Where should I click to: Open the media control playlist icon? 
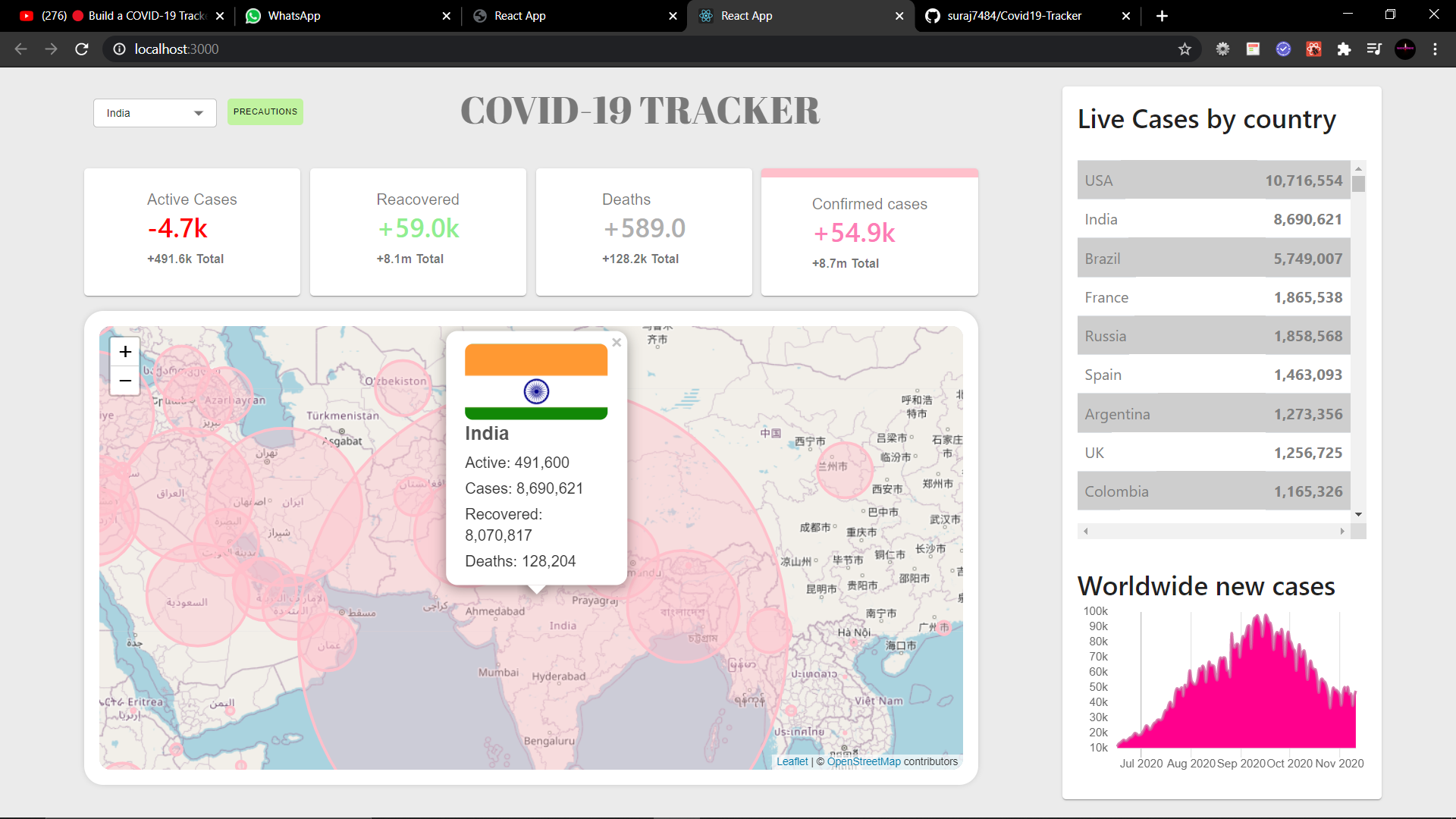[x=1374, y=49]
